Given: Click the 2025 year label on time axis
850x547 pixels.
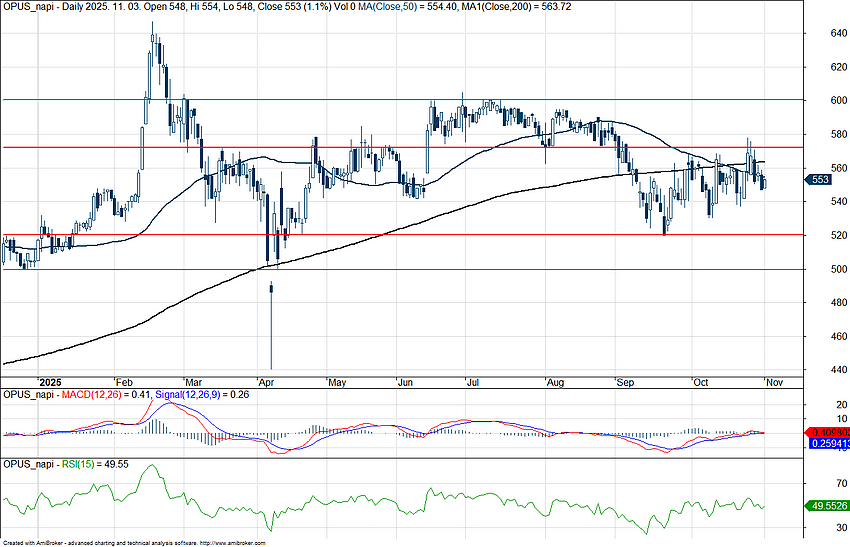Looking at the screenshot, I should (x=48, y=382).
